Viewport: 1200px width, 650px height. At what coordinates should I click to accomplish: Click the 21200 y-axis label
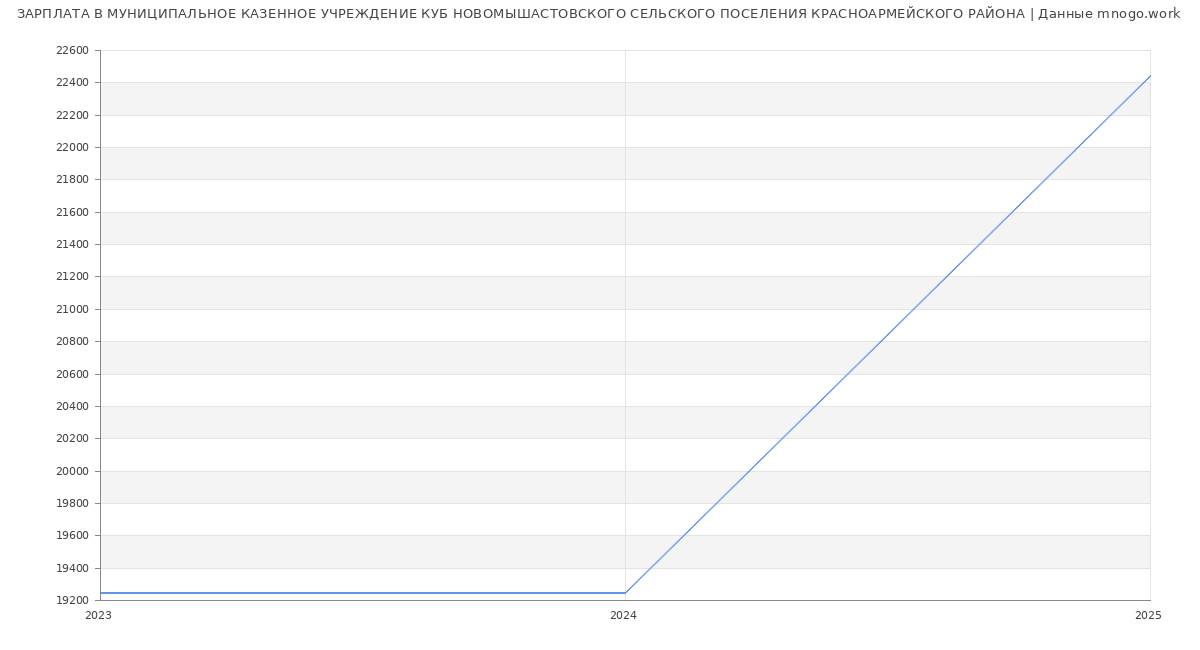click(x=72, y=277)
